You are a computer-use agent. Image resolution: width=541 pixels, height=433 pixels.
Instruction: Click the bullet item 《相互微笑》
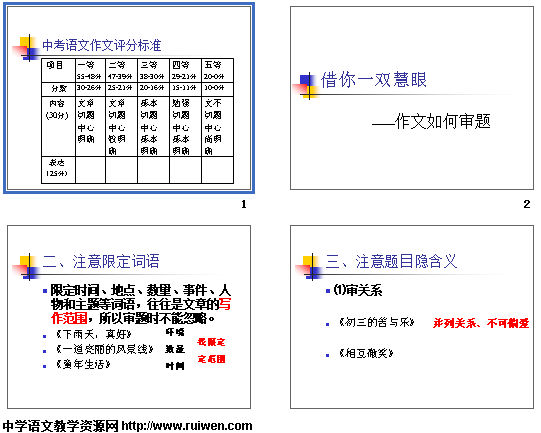(x=366, y=354)
